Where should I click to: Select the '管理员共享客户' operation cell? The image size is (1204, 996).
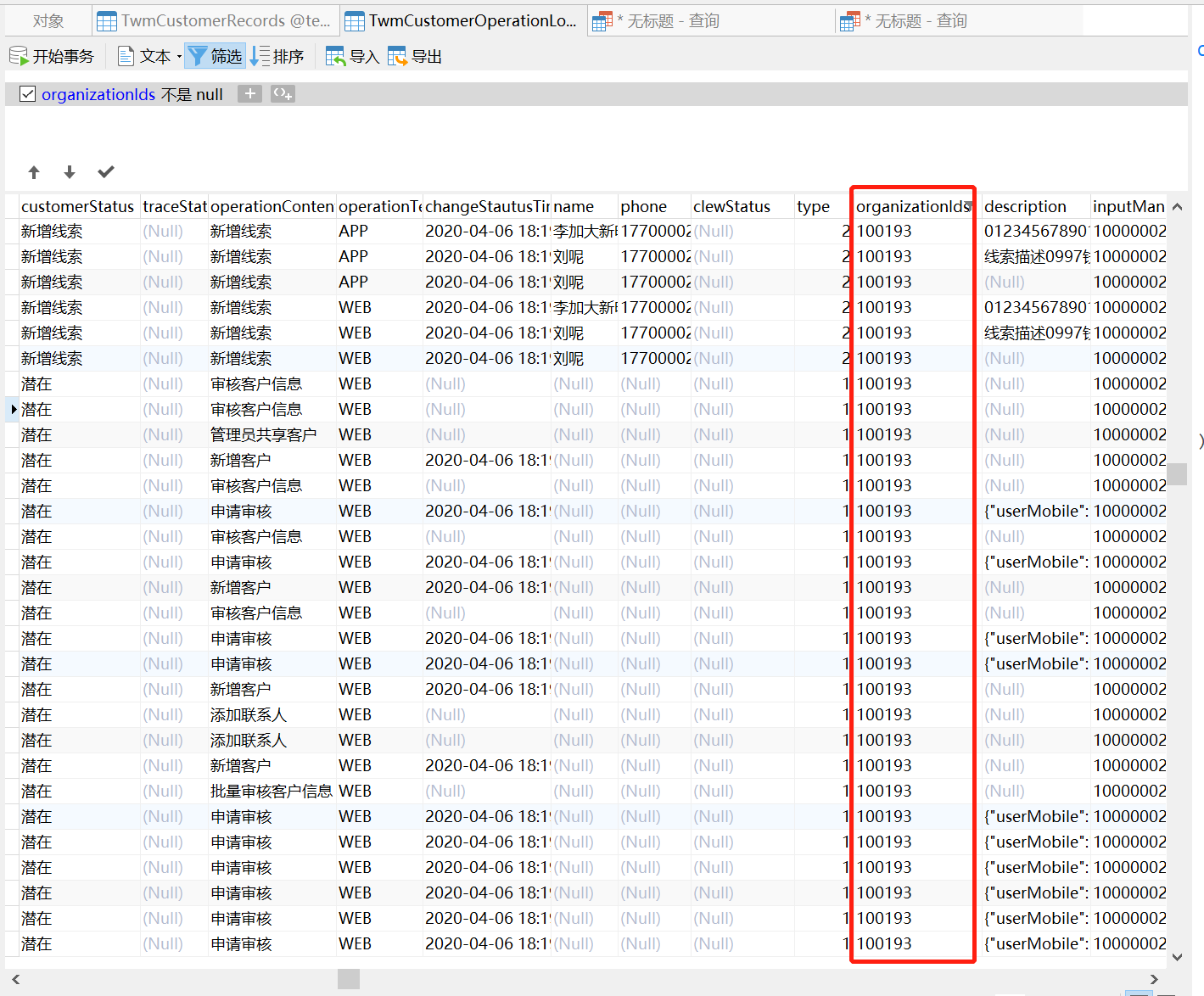[x=272, y=434]
